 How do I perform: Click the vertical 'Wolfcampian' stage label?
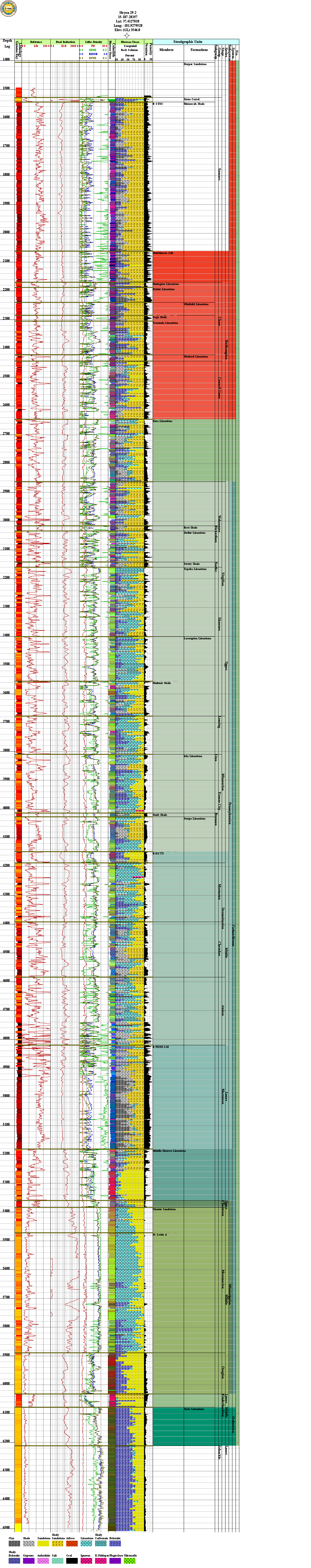[x=226, y=349]
